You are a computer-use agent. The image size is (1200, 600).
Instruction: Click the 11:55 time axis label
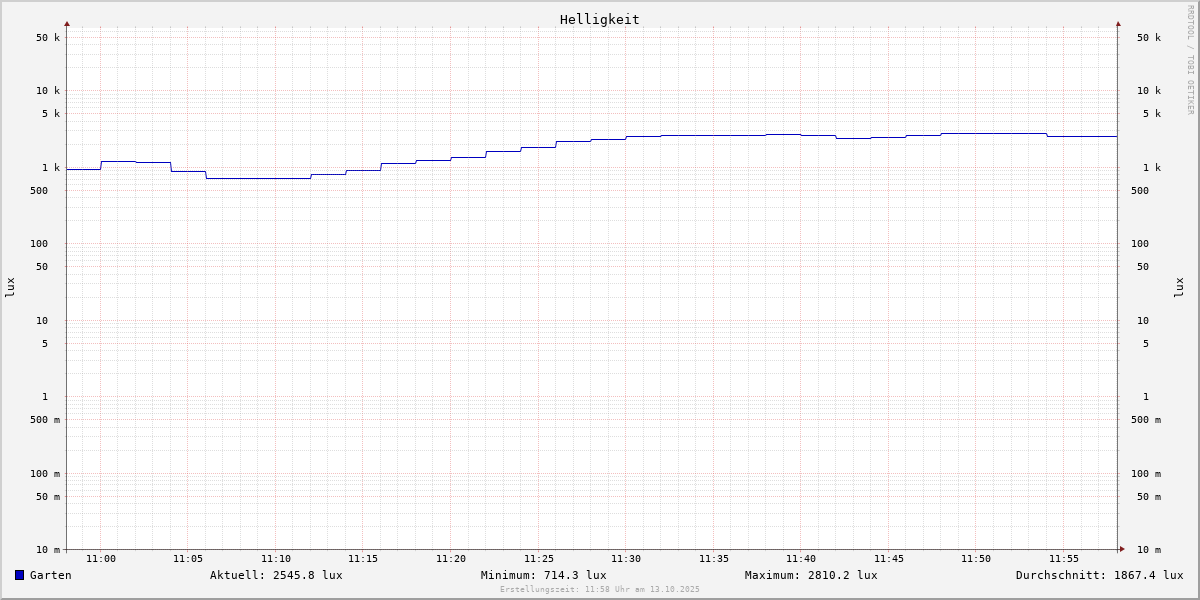(1064, 559)
